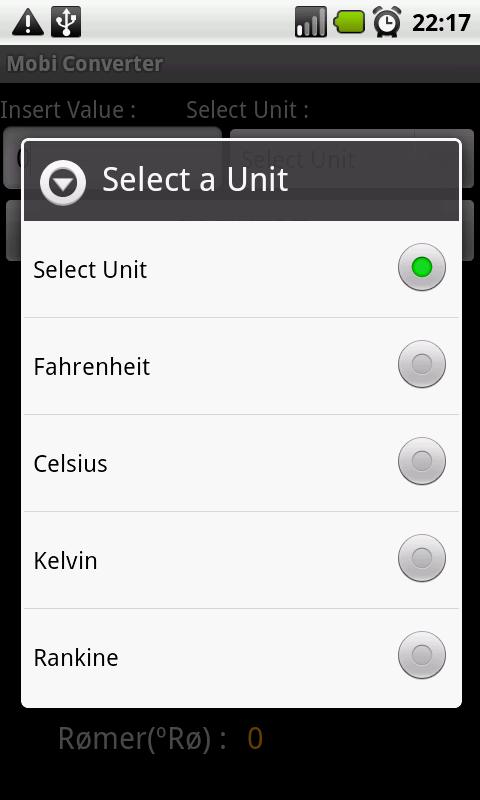
Task: Tap the green battery icon
Action: click(349, 22)
